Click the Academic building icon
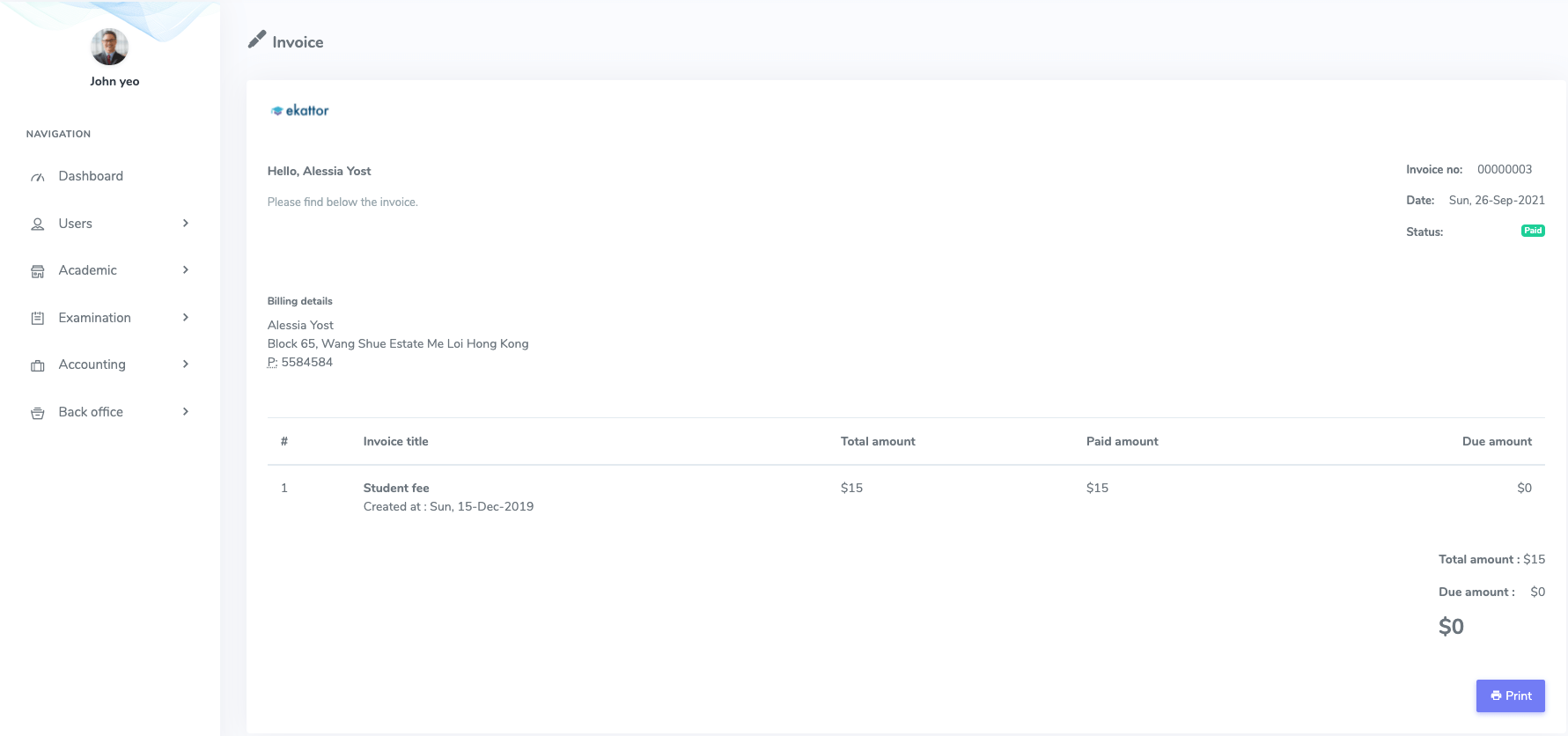Image resolution: width=1568 pixels, height=736 pixels. (x=37, y=271)
